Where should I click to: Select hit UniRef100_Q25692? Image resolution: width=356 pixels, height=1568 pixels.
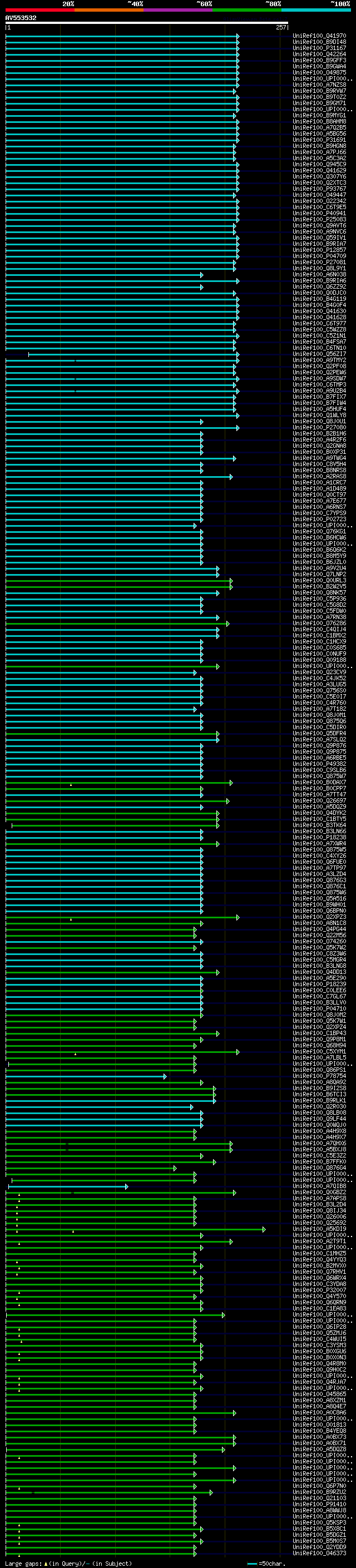319,1222
